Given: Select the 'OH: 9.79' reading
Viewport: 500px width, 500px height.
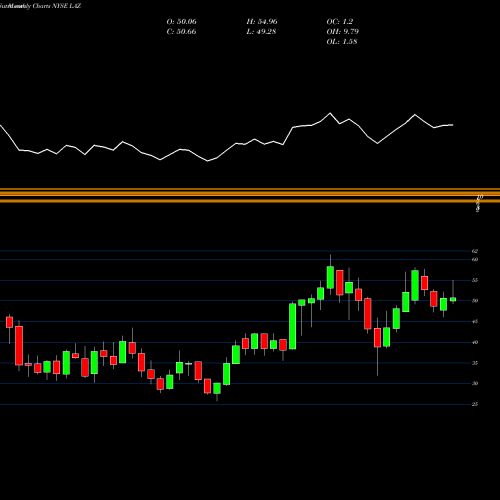Looking at the screenshot, I should click(x=343, y=32).
